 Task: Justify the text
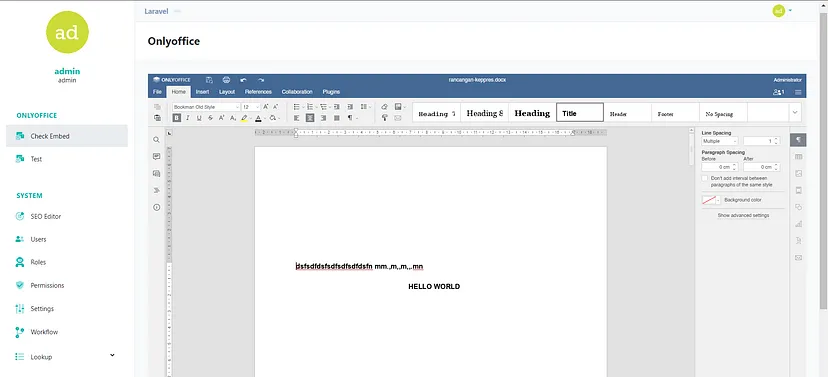[336, 118]
